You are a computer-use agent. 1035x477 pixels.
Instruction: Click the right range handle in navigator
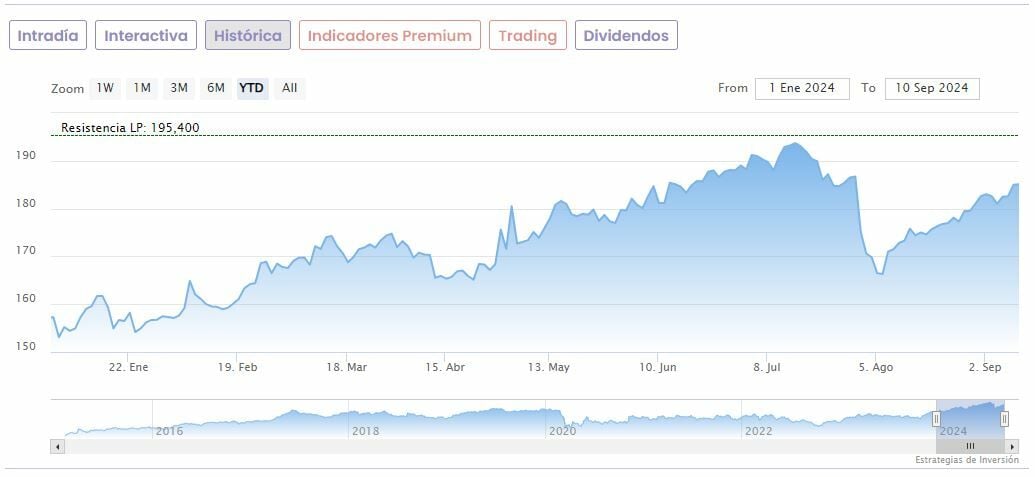click(x=1004, y=419)
